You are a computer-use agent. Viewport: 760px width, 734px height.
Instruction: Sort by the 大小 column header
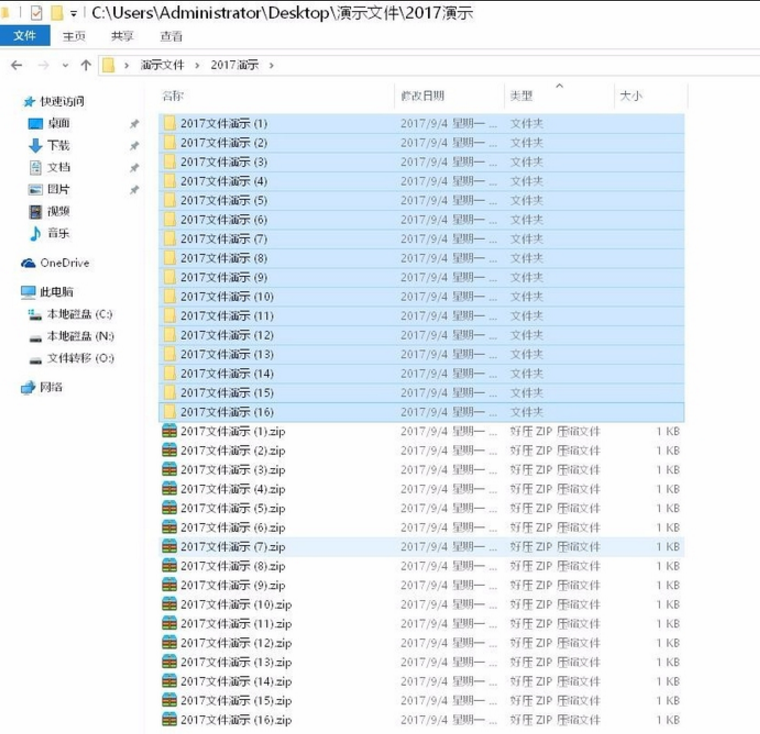click(x=631, y=96)
